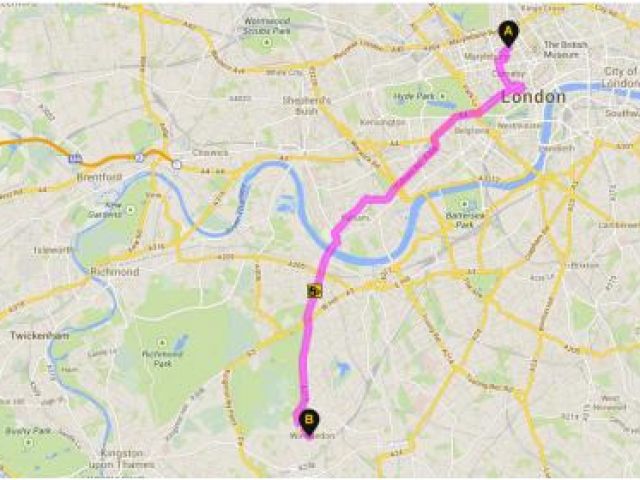Viewport: 640px width, 480px height.
Task: Select the British Museum label
Action: click(566, 49)
